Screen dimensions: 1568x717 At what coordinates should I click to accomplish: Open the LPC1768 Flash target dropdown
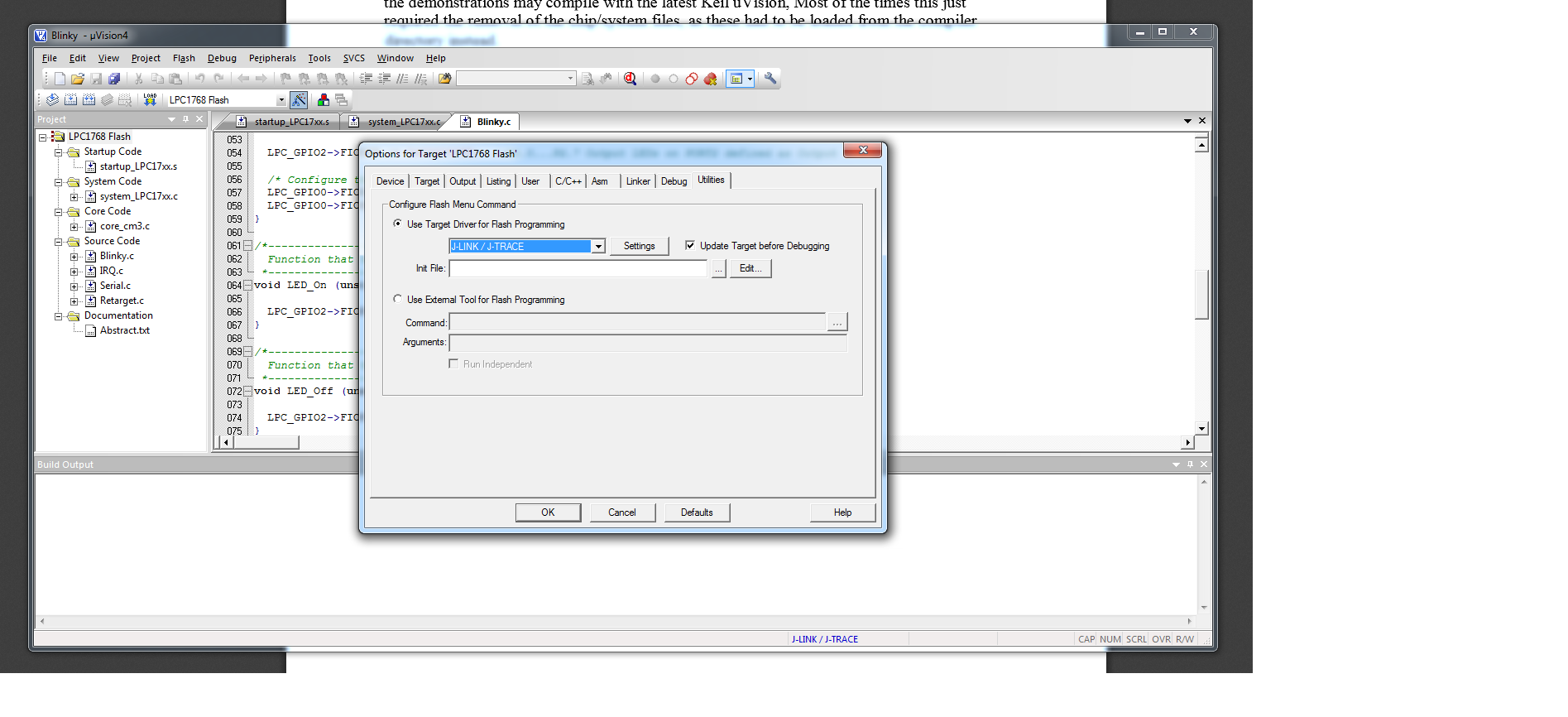(281, 100)
